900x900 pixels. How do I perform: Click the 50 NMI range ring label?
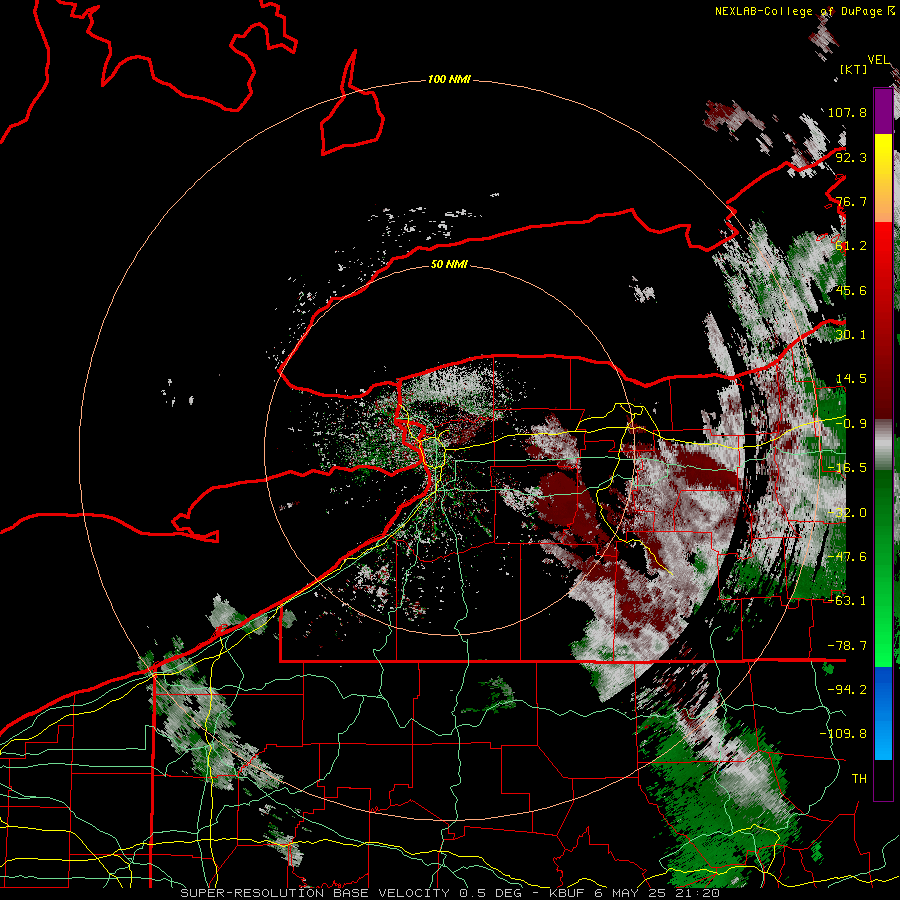(x=449, y=265)
